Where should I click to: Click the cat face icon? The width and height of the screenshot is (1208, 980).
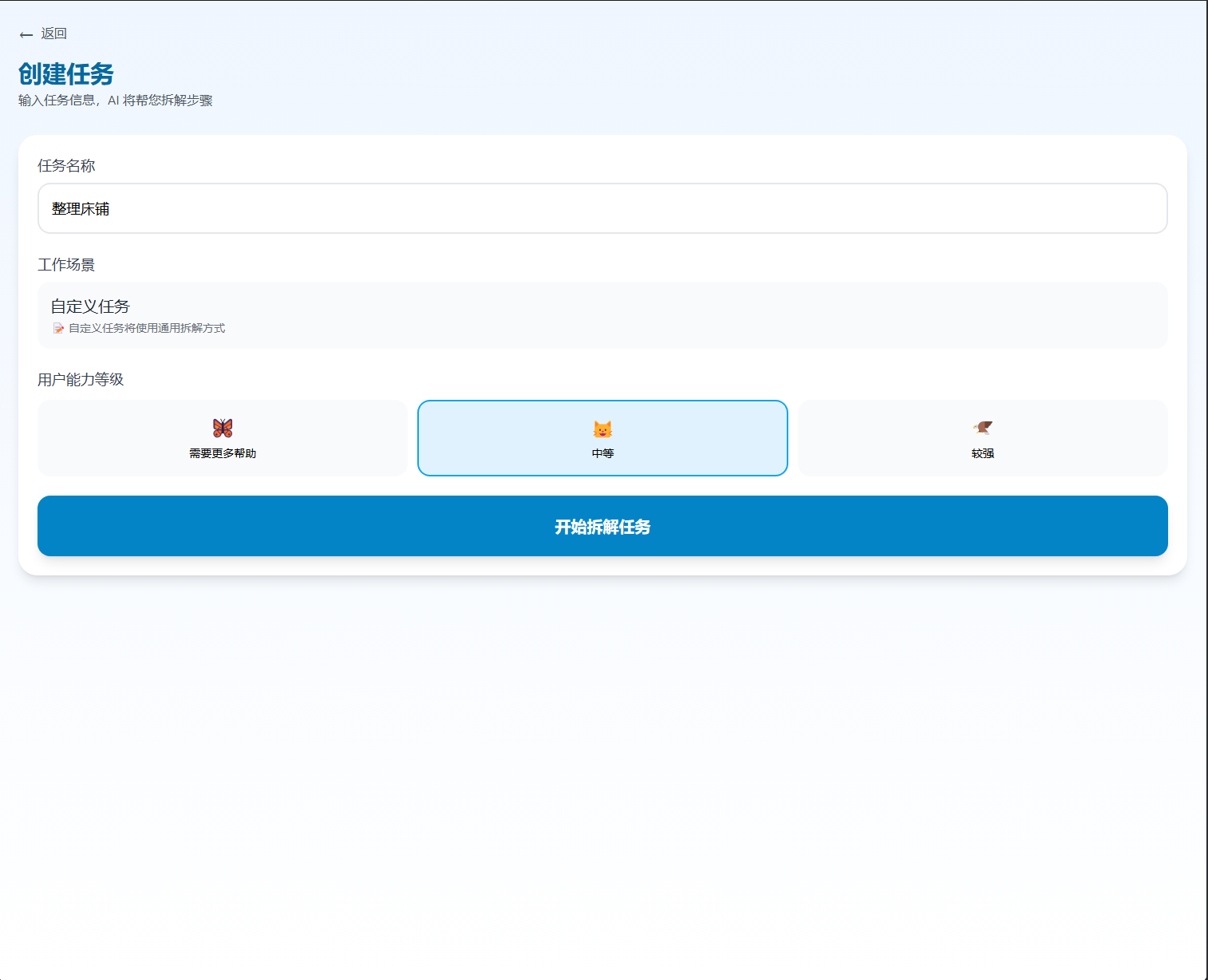click(x=602, y=429)
